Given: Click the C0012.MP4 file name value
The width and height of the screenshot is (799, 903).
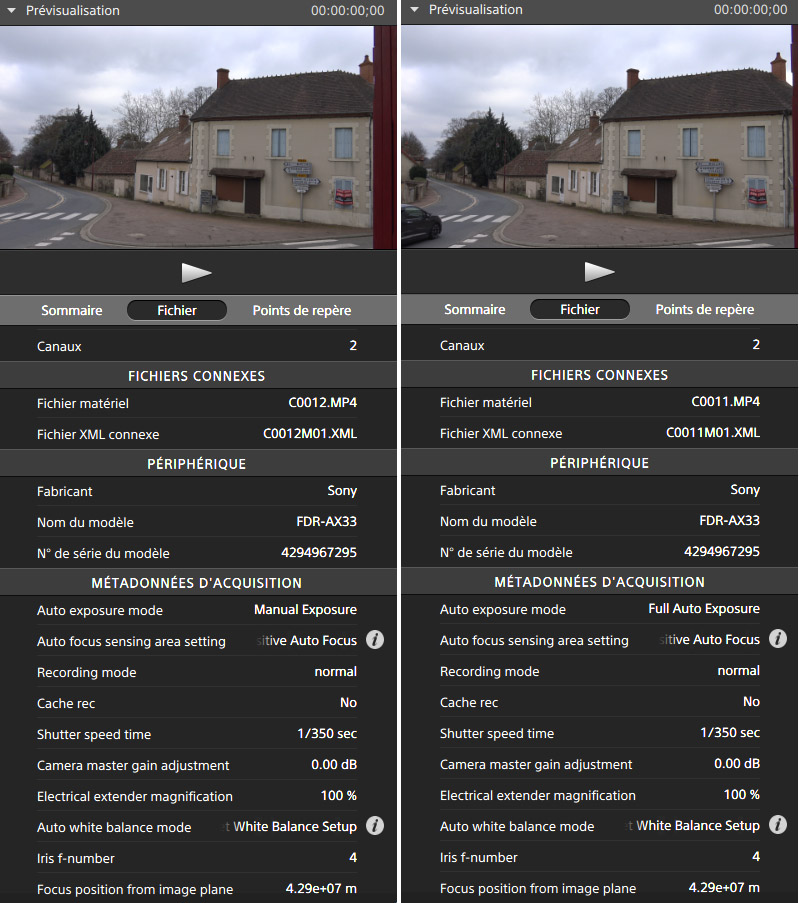Looking at the screenshot, I should (316, 403).
